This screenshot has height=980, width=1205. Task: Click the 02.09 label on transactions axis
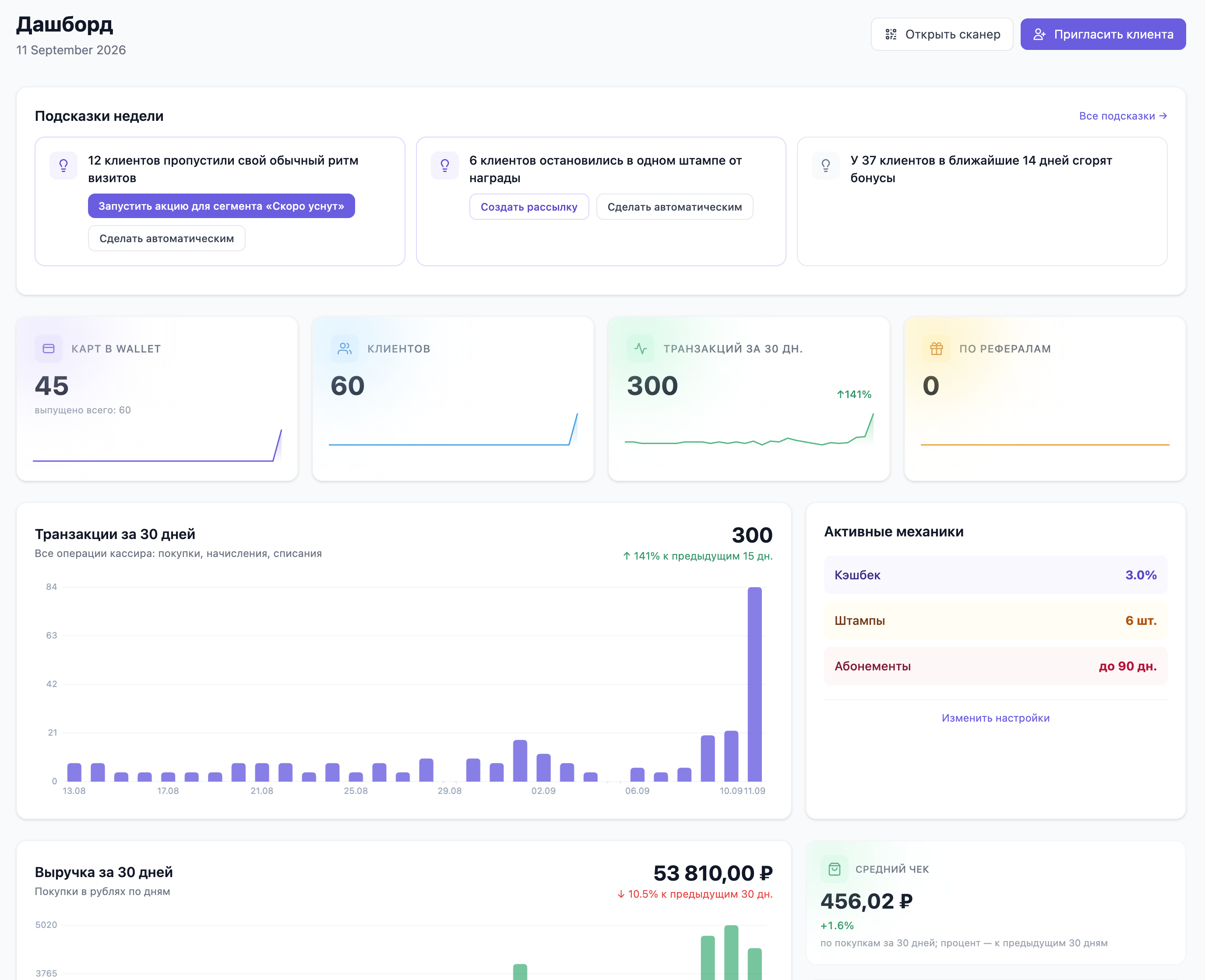point(543,791)
